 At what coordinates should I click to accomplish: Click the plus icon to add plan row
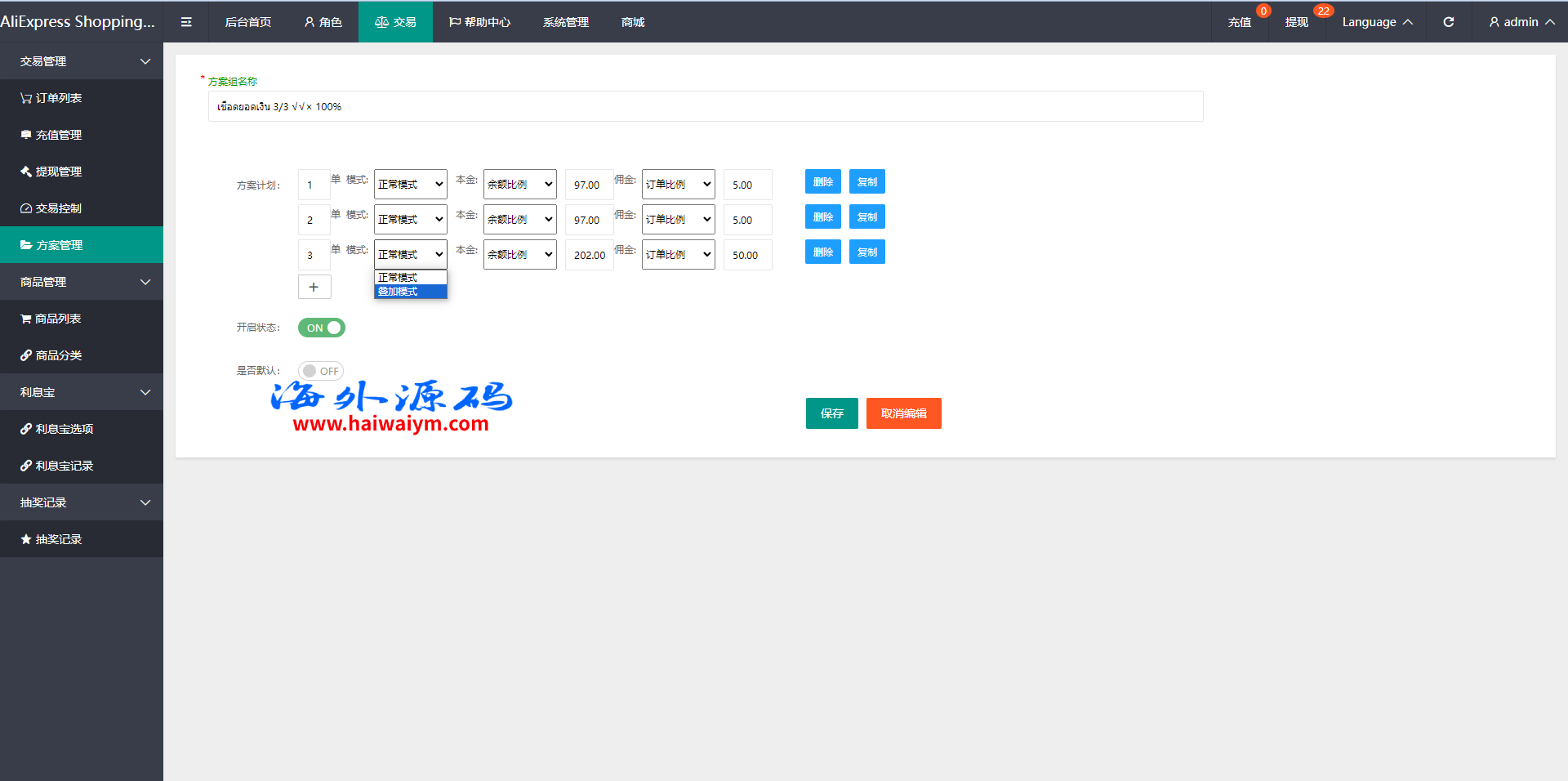coord(314,287)
